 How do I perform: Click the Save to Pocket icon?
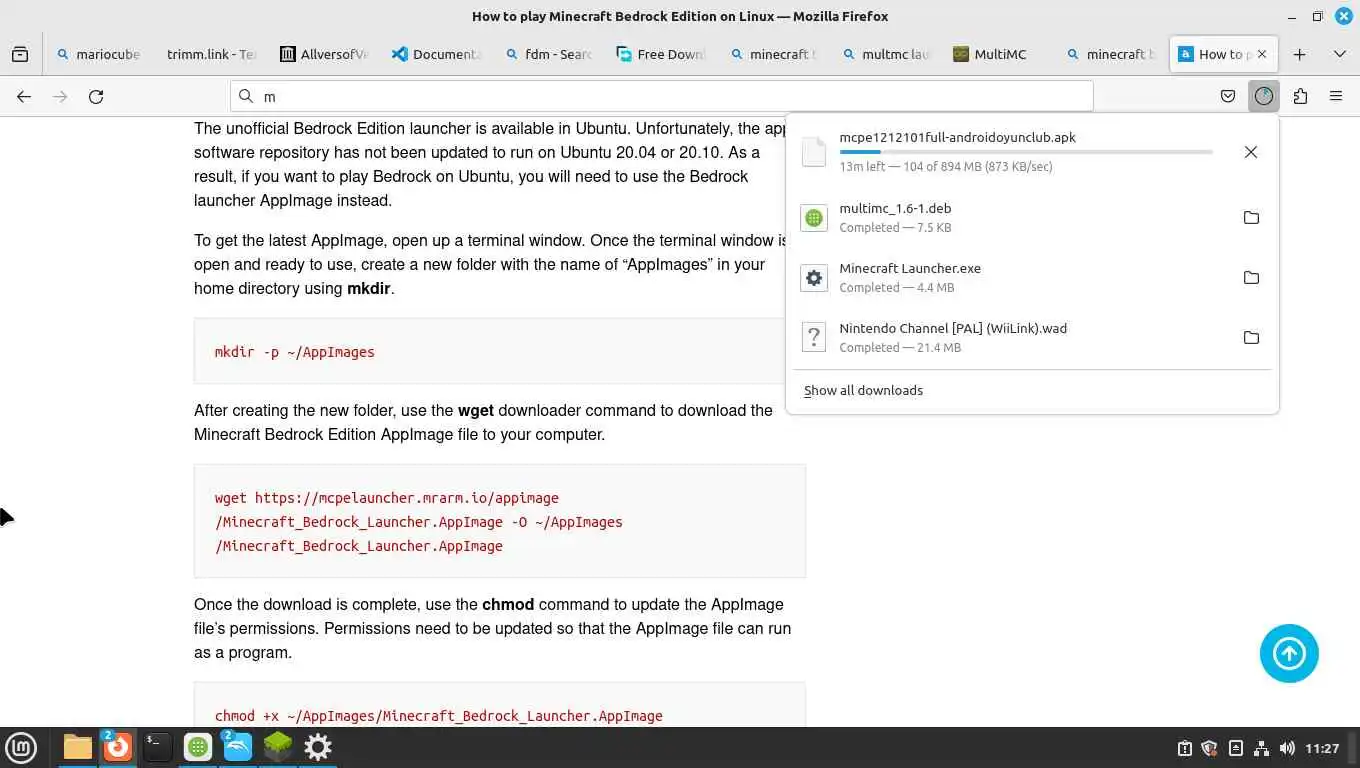(x=1228, y=96)
